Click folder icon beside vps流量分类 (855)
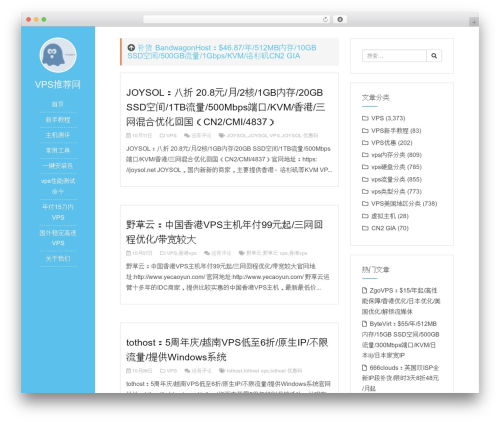Screen dimensions: 500x423 365,179
